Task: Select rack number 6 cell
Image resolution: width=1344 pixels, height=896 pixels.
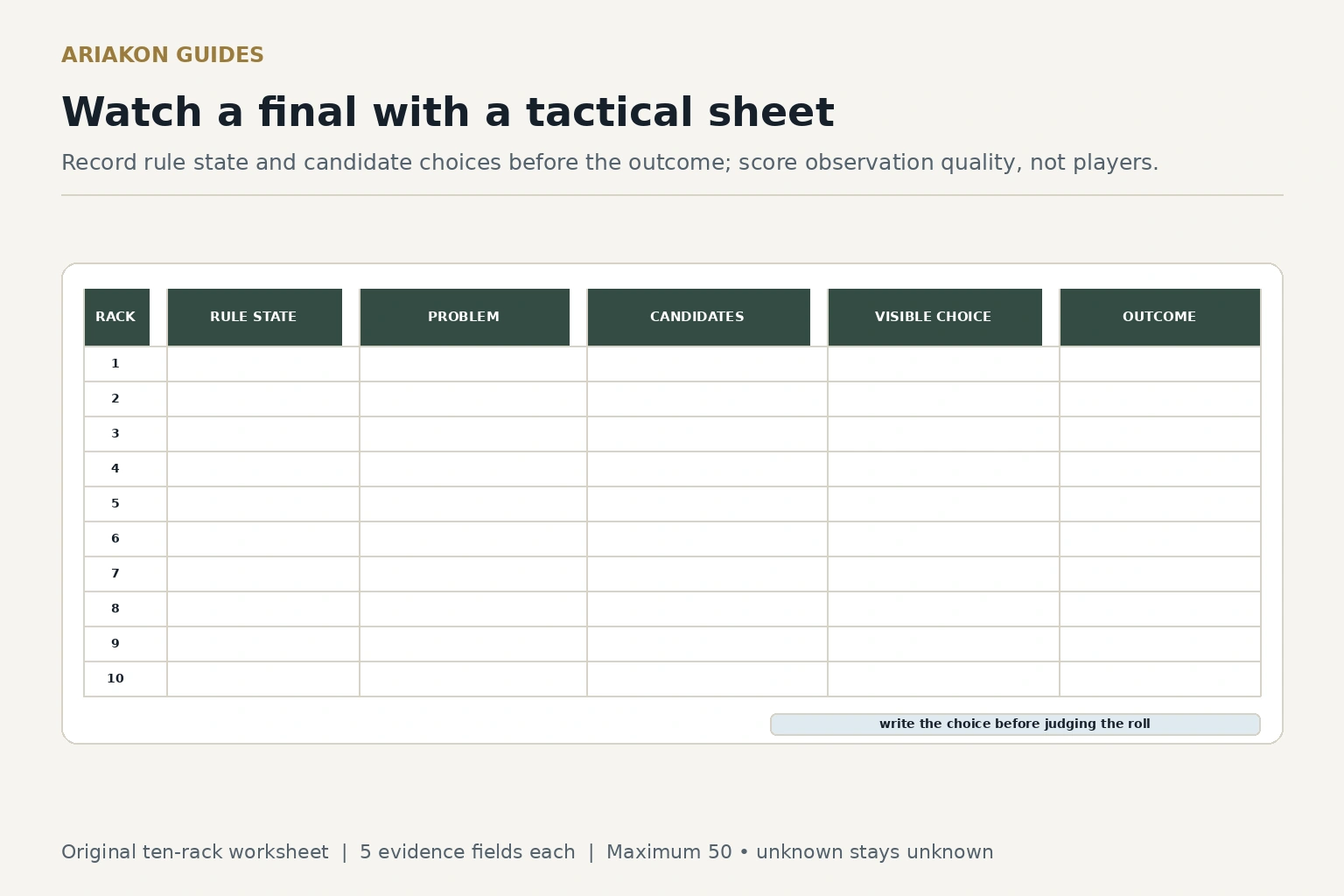Action: 125,539
